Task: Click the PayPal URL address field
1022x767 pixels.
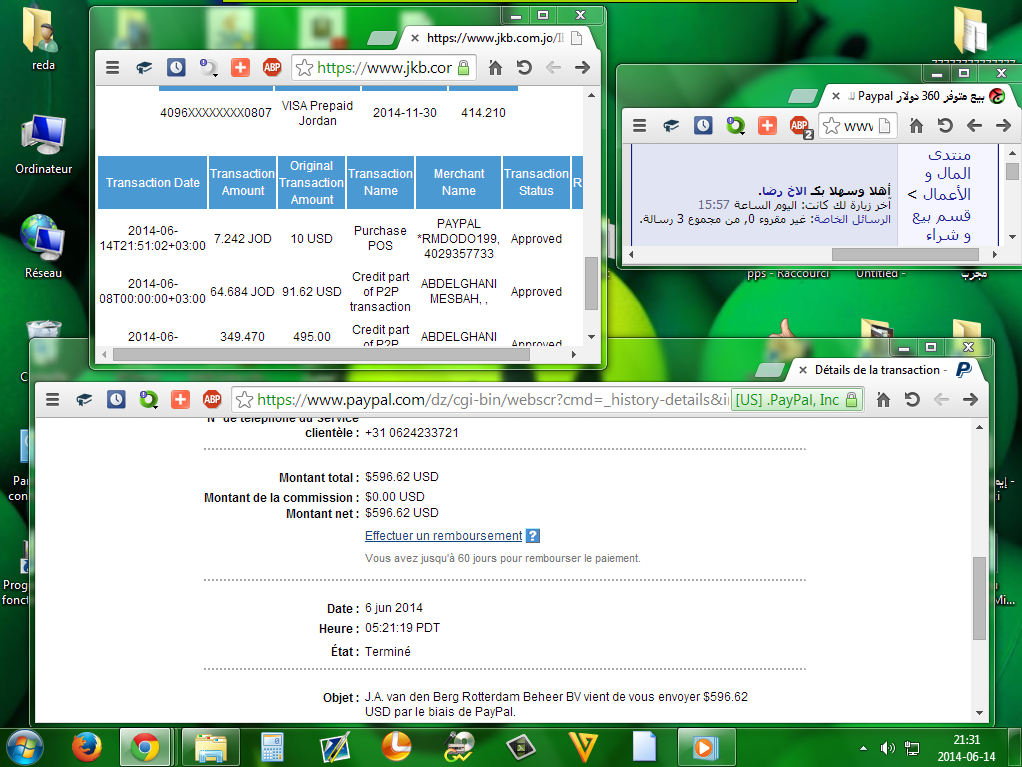Action: [492, 399]
